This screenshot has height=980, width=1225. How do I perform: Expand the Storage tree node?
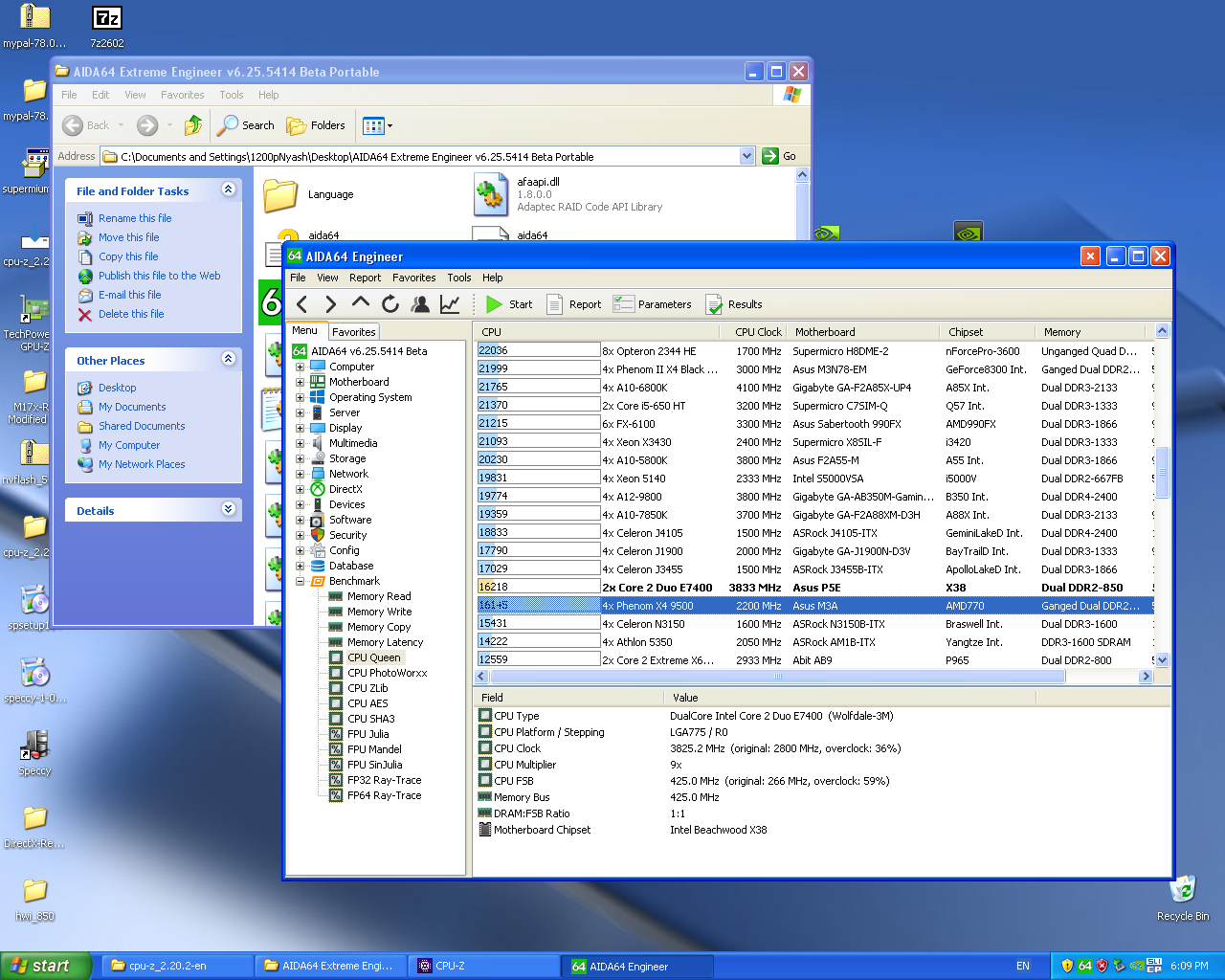(300, 458)
